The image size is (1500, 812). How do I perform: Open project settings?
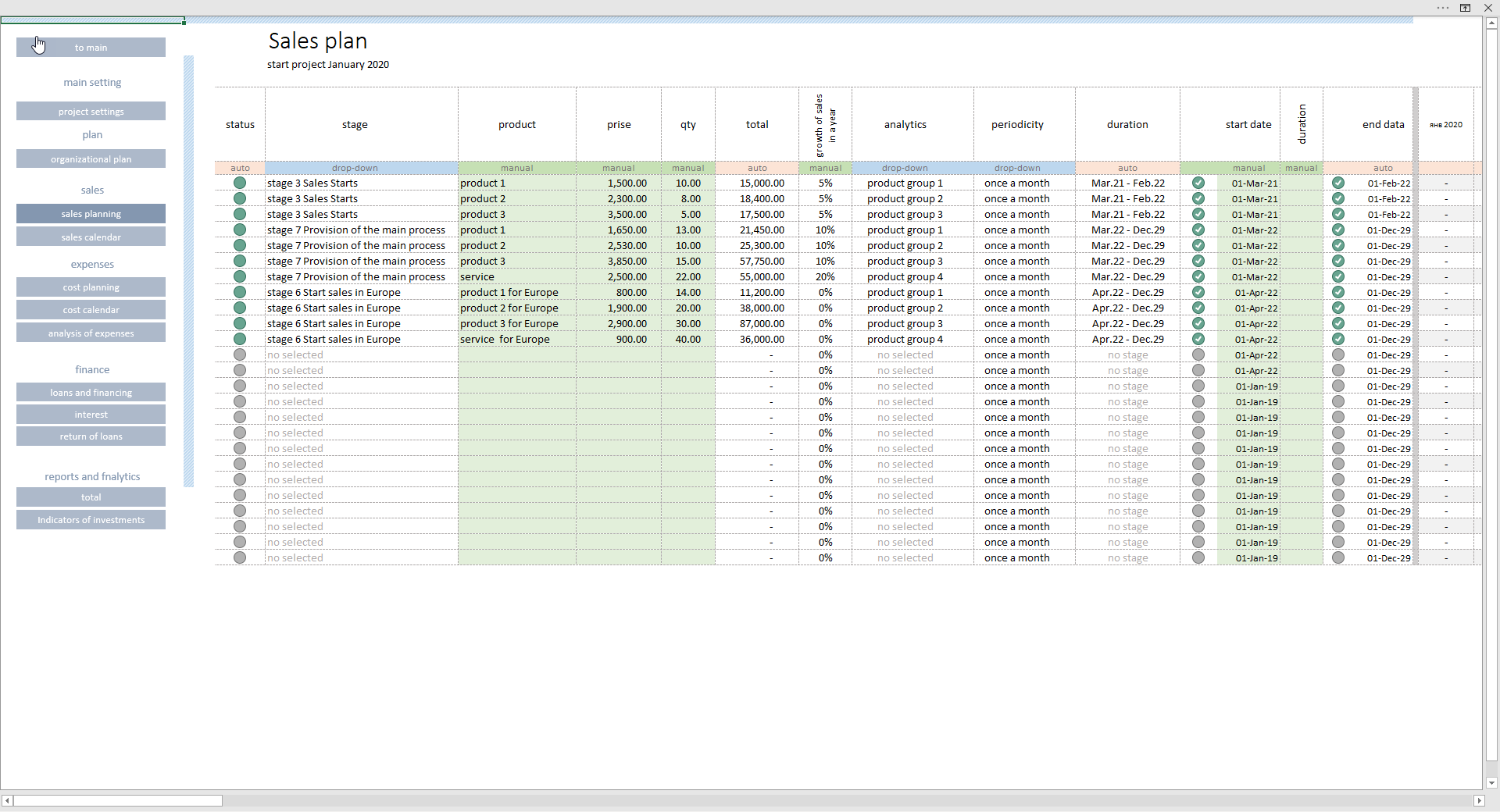[x=91, y=111]
